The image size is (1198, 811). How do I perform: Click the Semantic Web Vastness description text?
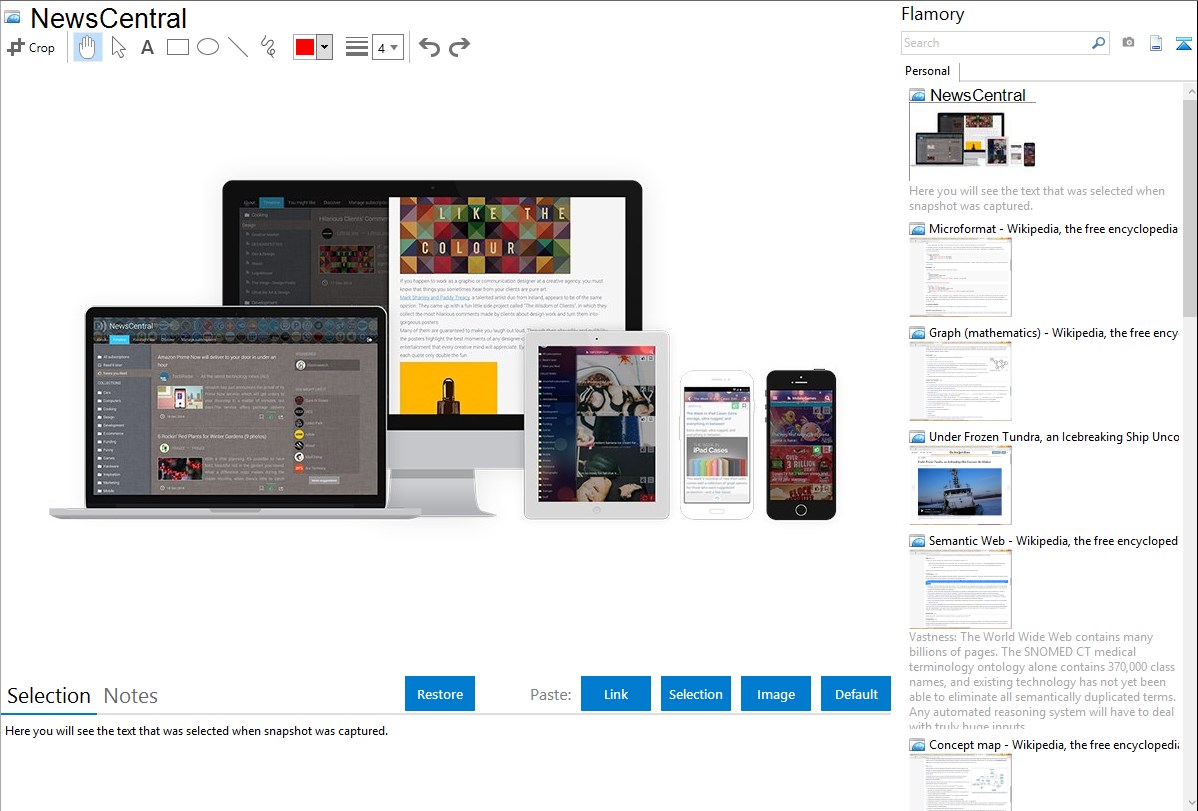click(1042, 681)
